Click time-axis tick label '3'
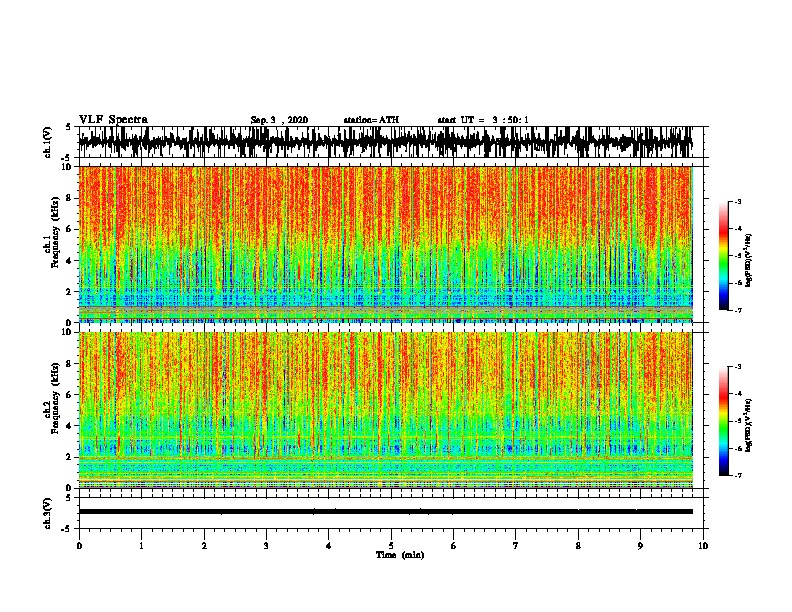 [266, 545]
